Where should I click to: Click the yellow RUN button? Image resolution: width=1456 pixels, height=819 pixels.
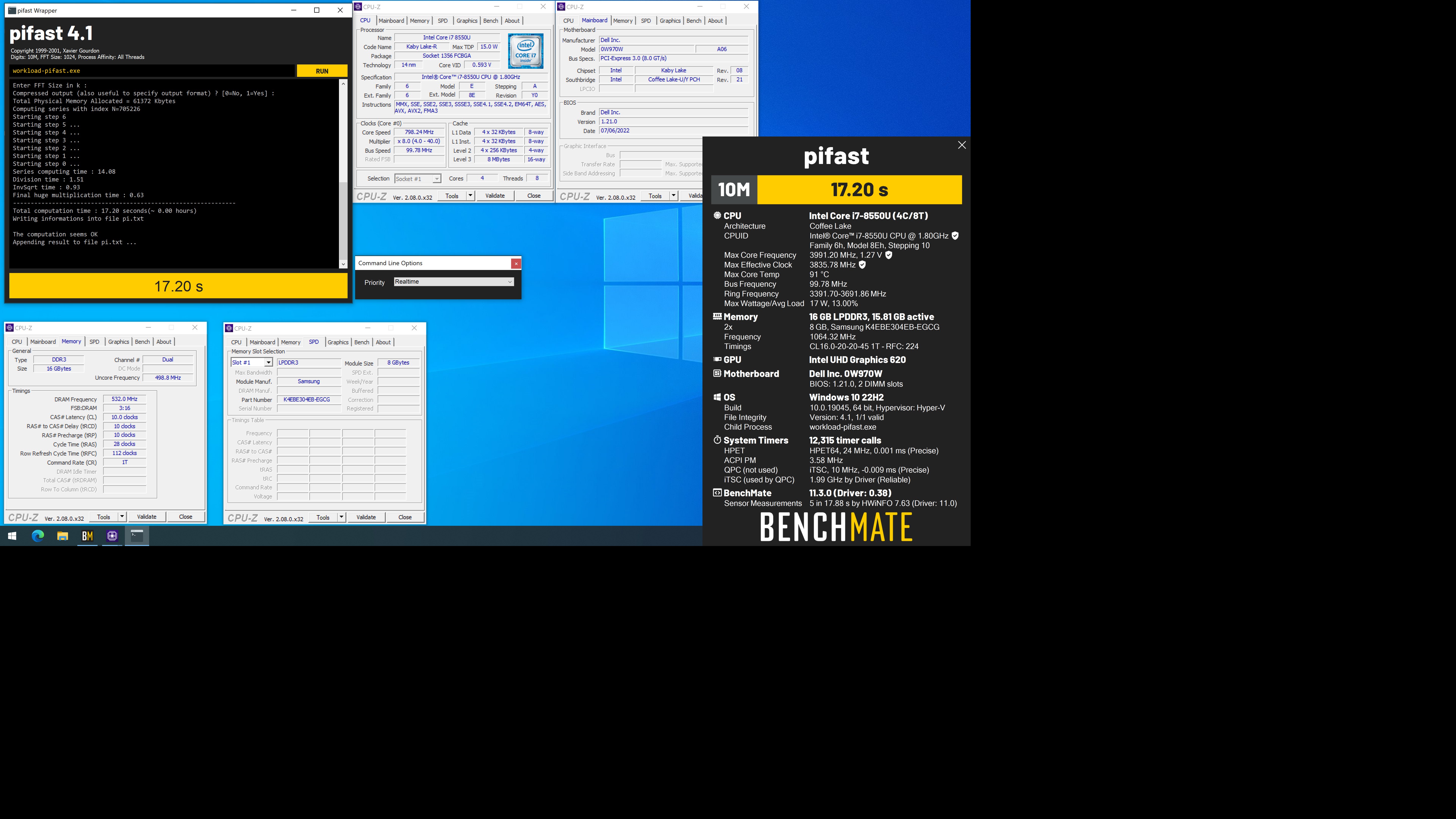322,71
